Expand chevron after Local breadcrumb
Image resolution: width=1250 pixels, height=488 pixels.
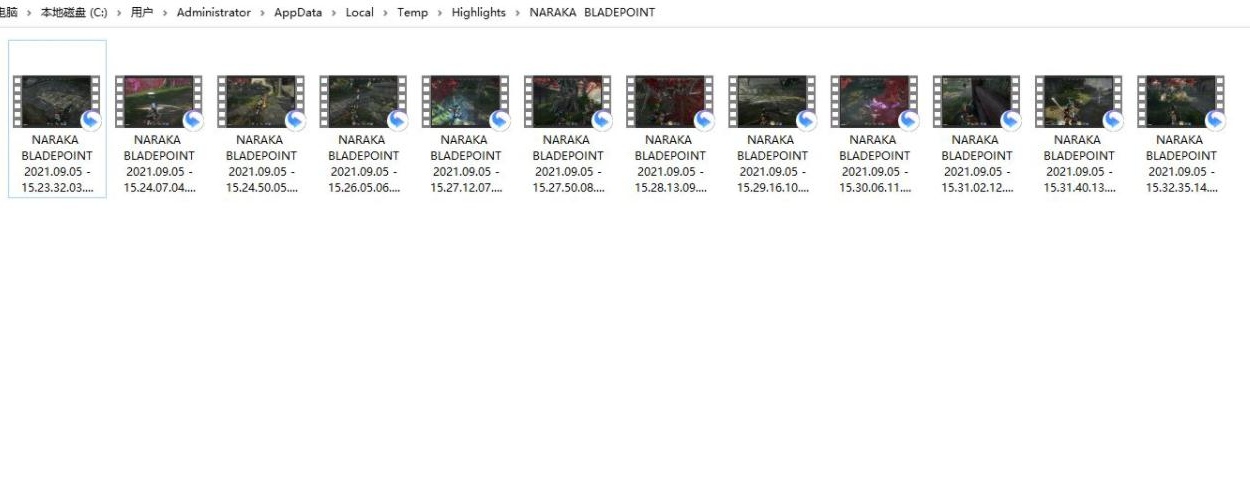point(385,12)
